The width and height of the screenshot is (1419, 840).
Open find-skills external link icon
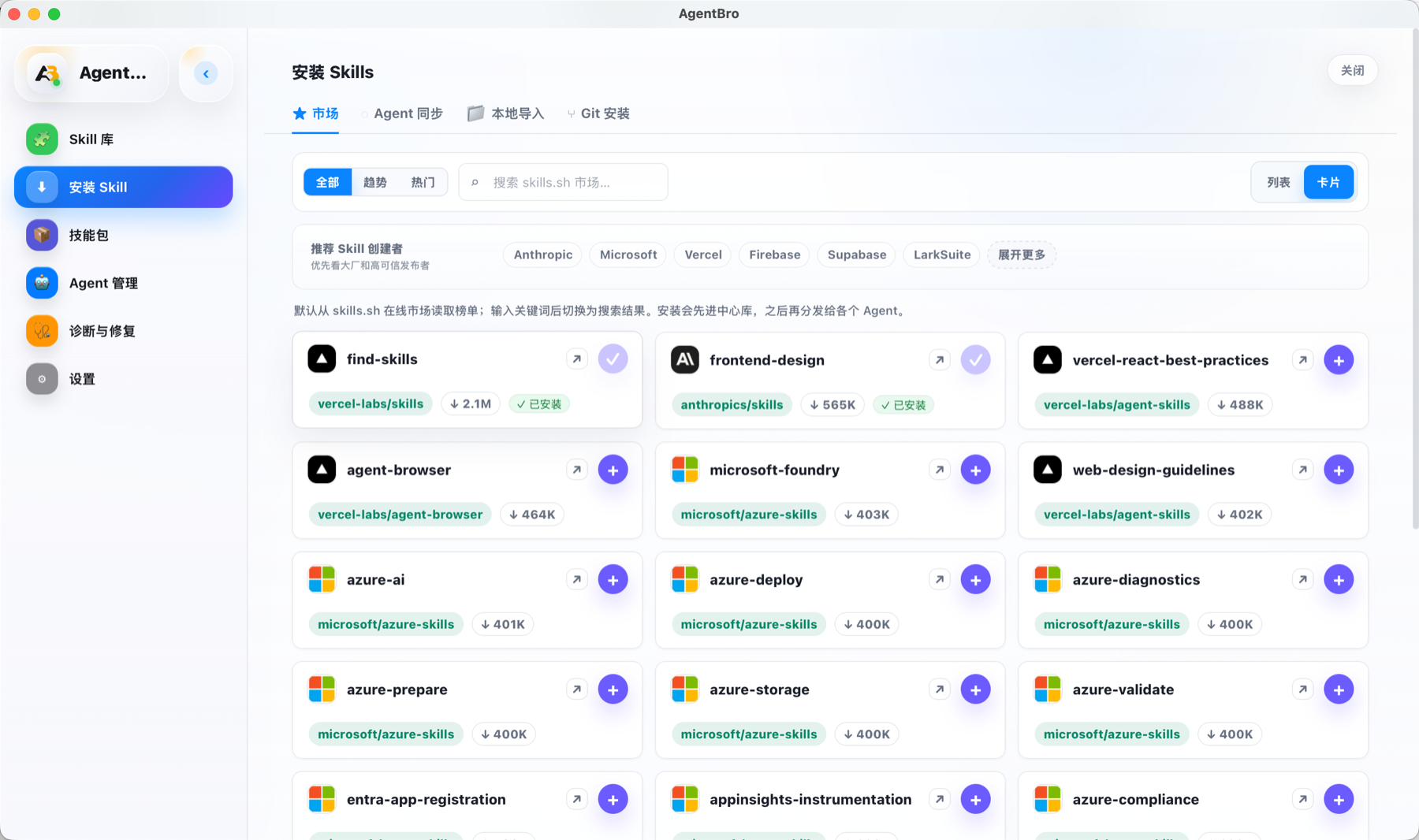tap(577, 359)
